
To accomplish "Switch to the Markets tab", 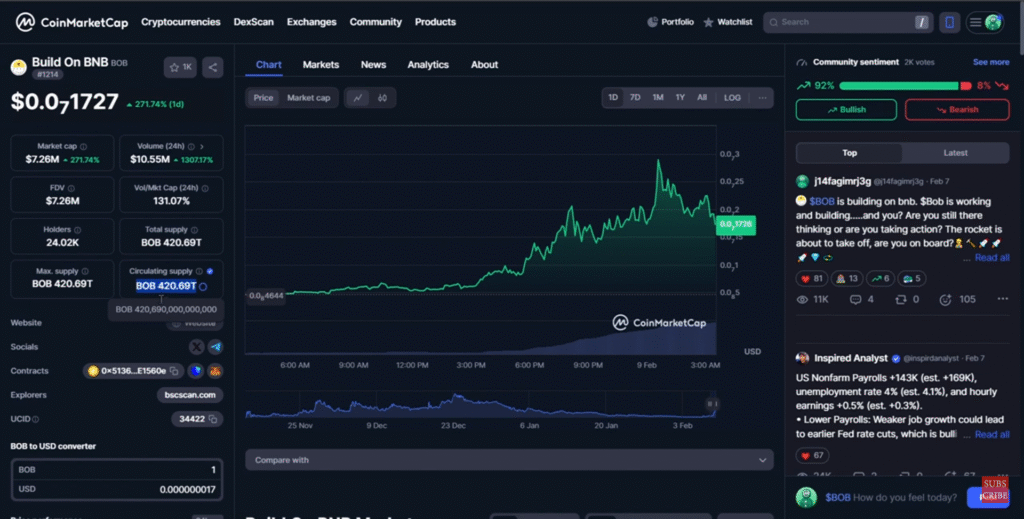I will (321, 65).
